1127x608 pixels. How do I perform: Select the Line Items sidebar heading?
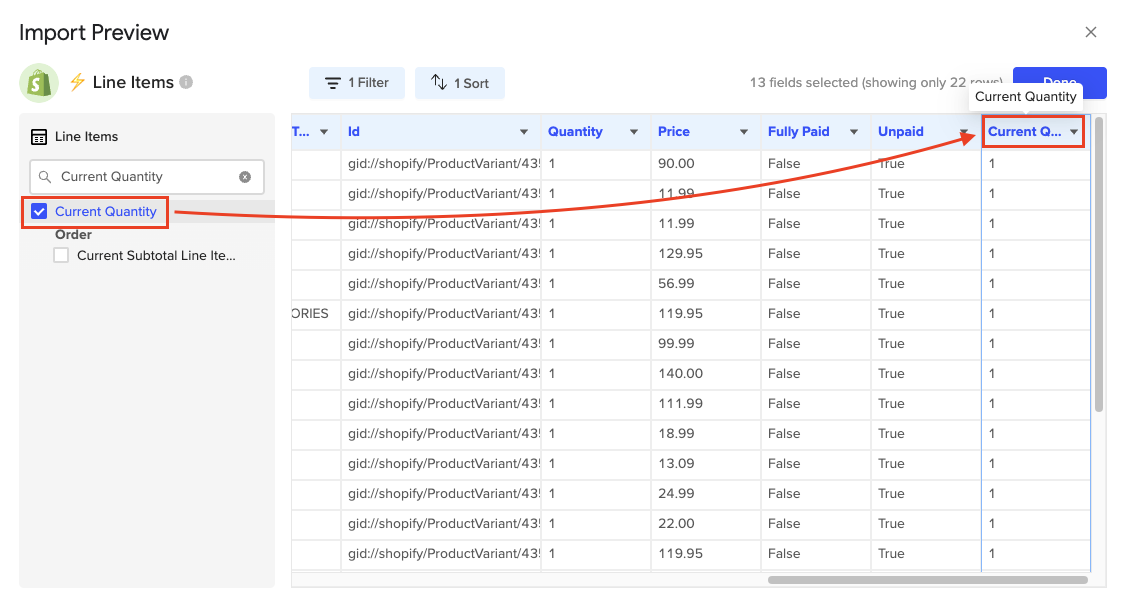pos(86,137)
